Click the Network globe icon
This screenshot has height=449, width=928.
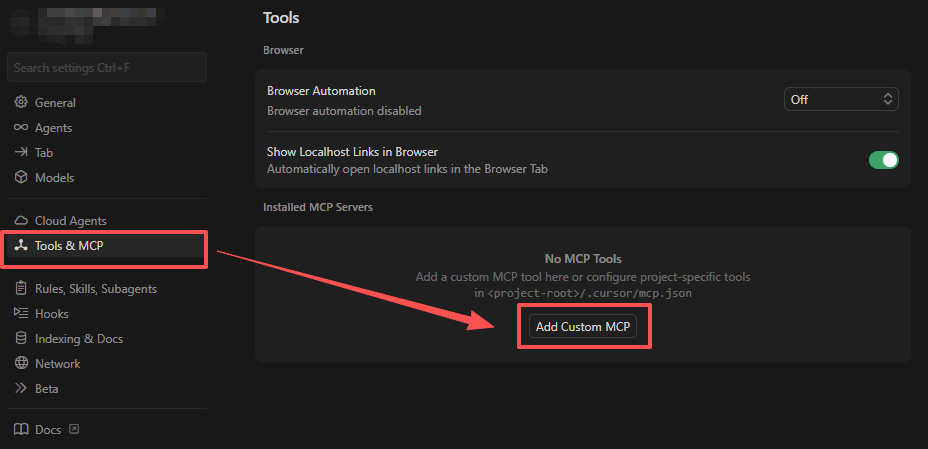click(x=21, y=363)
